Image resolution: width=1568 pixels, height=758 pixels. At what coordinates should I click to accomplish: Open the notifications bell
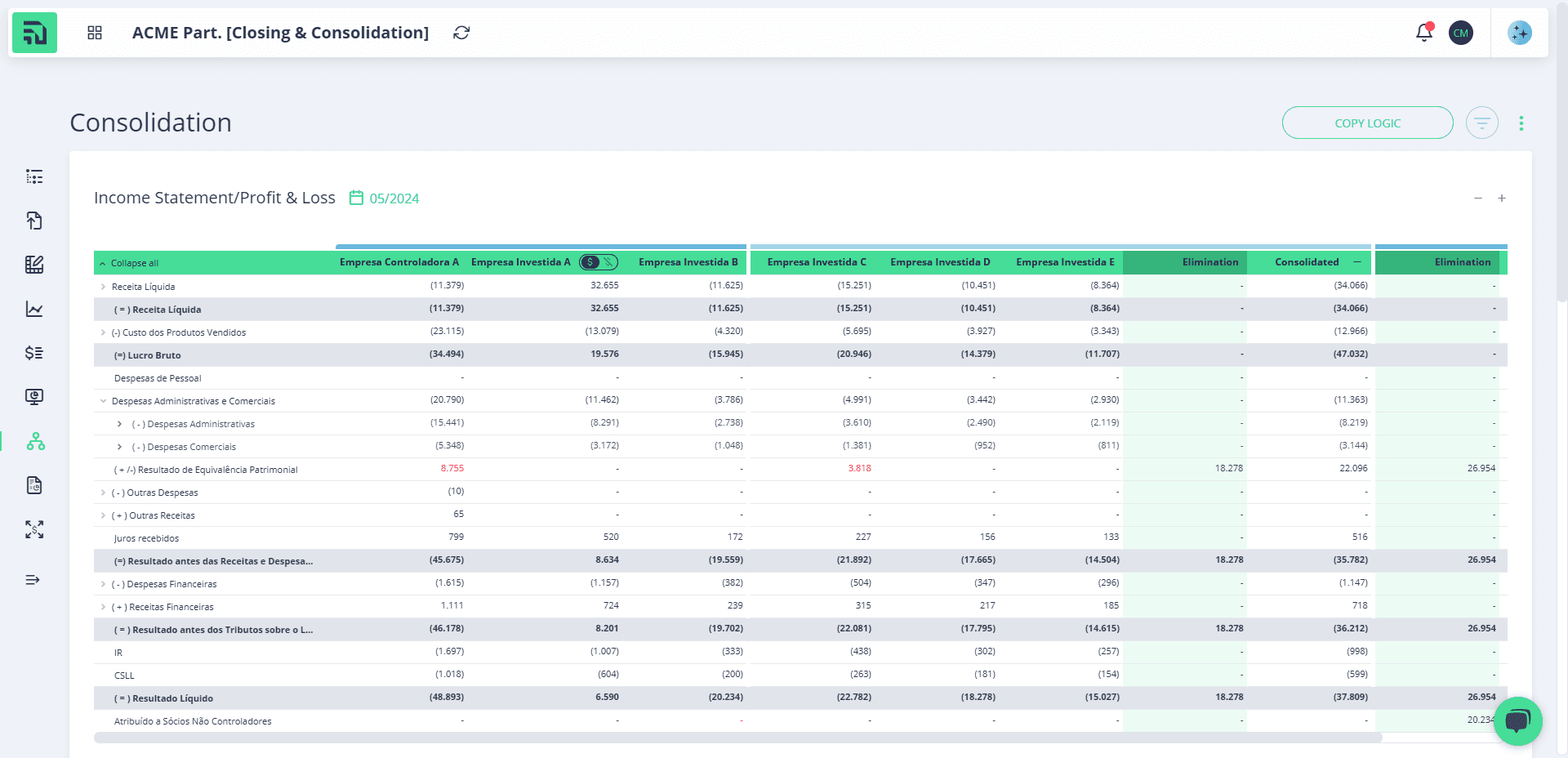pyautogui.click(x=1424, y=33)
